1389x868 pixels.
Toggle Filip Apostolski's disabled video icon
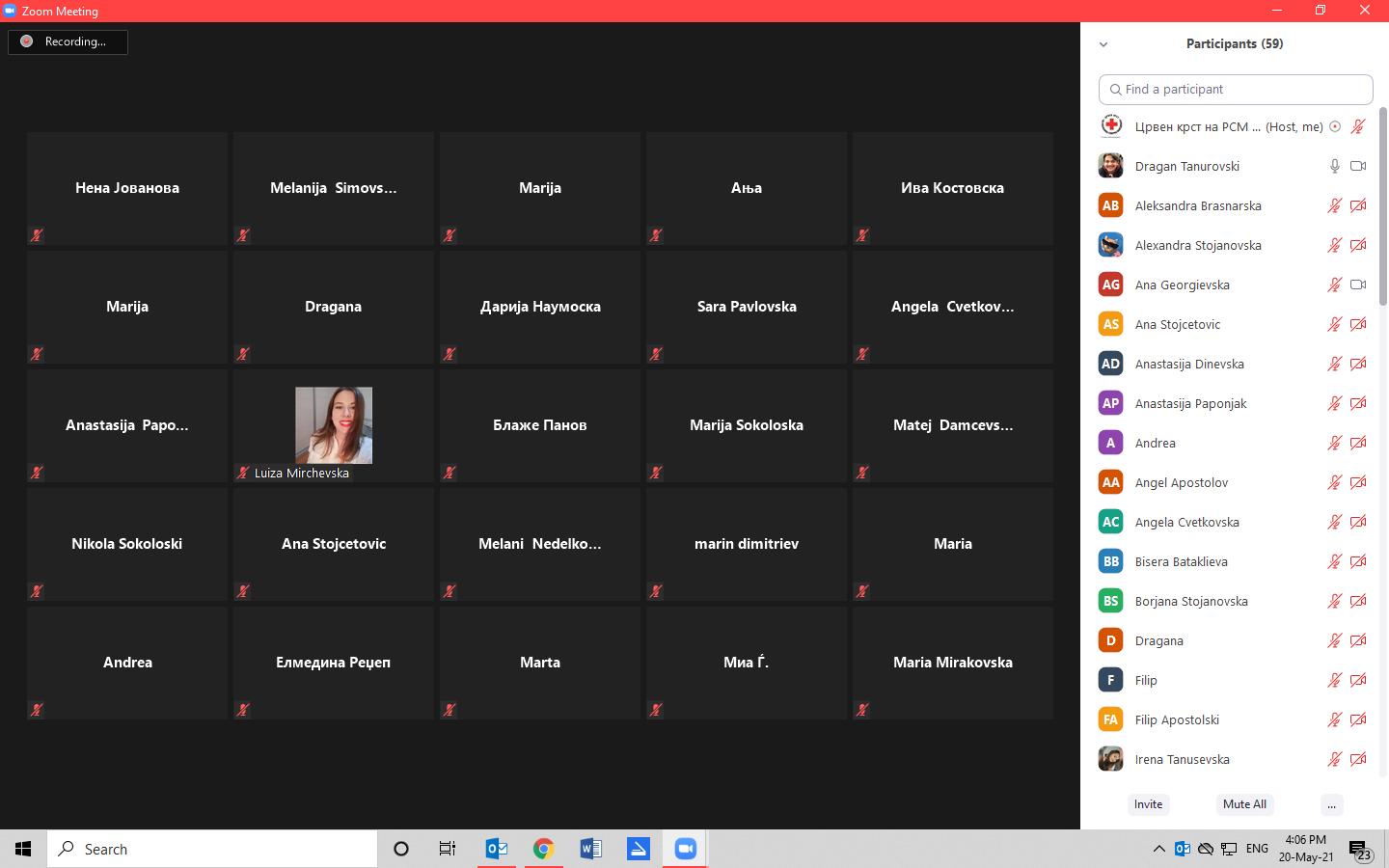point(1358,719)
